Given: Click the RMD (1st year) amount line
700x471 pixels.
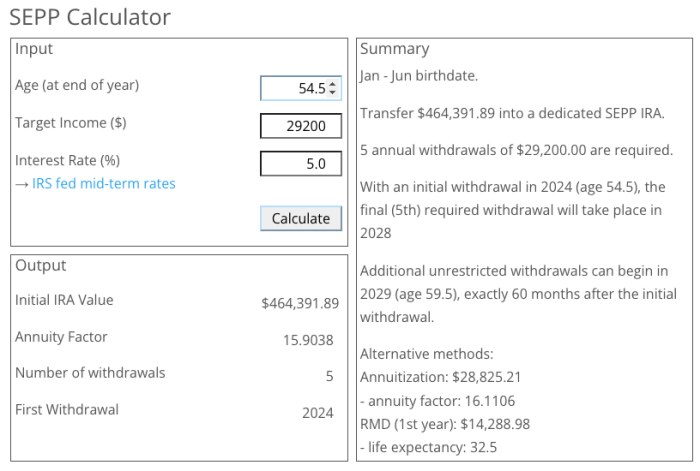Looking at the screenshot, I should 444,424.
